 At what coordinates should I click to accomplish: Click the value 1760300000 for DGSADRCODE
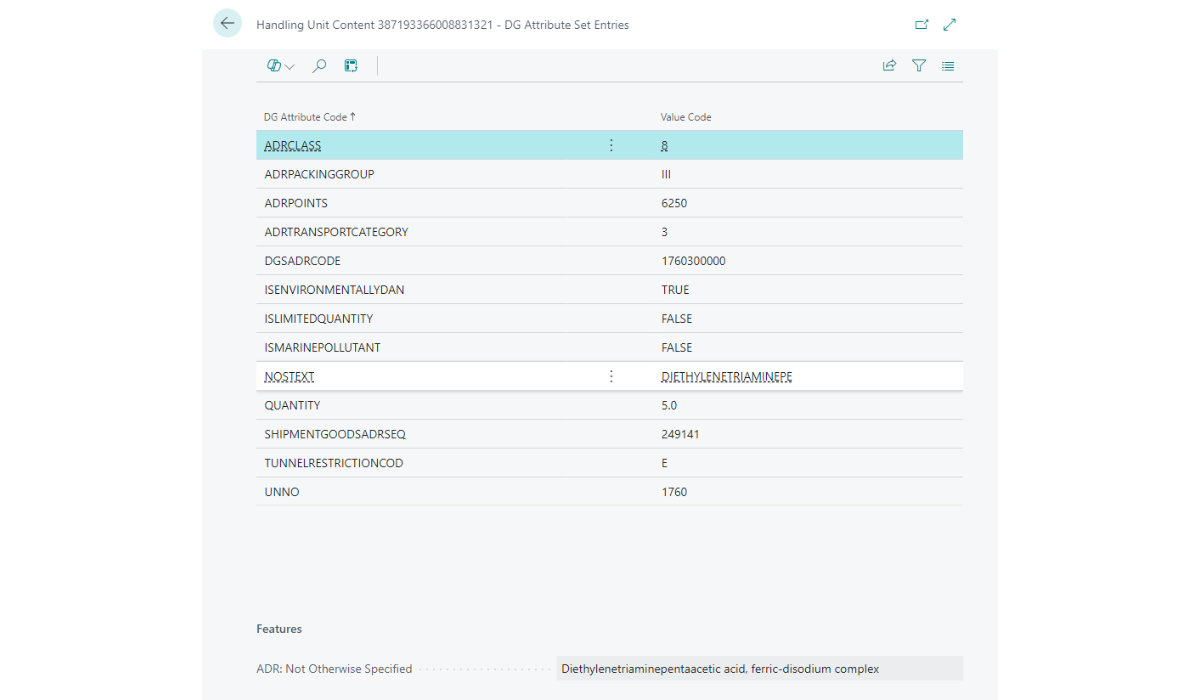coord(693,261)
